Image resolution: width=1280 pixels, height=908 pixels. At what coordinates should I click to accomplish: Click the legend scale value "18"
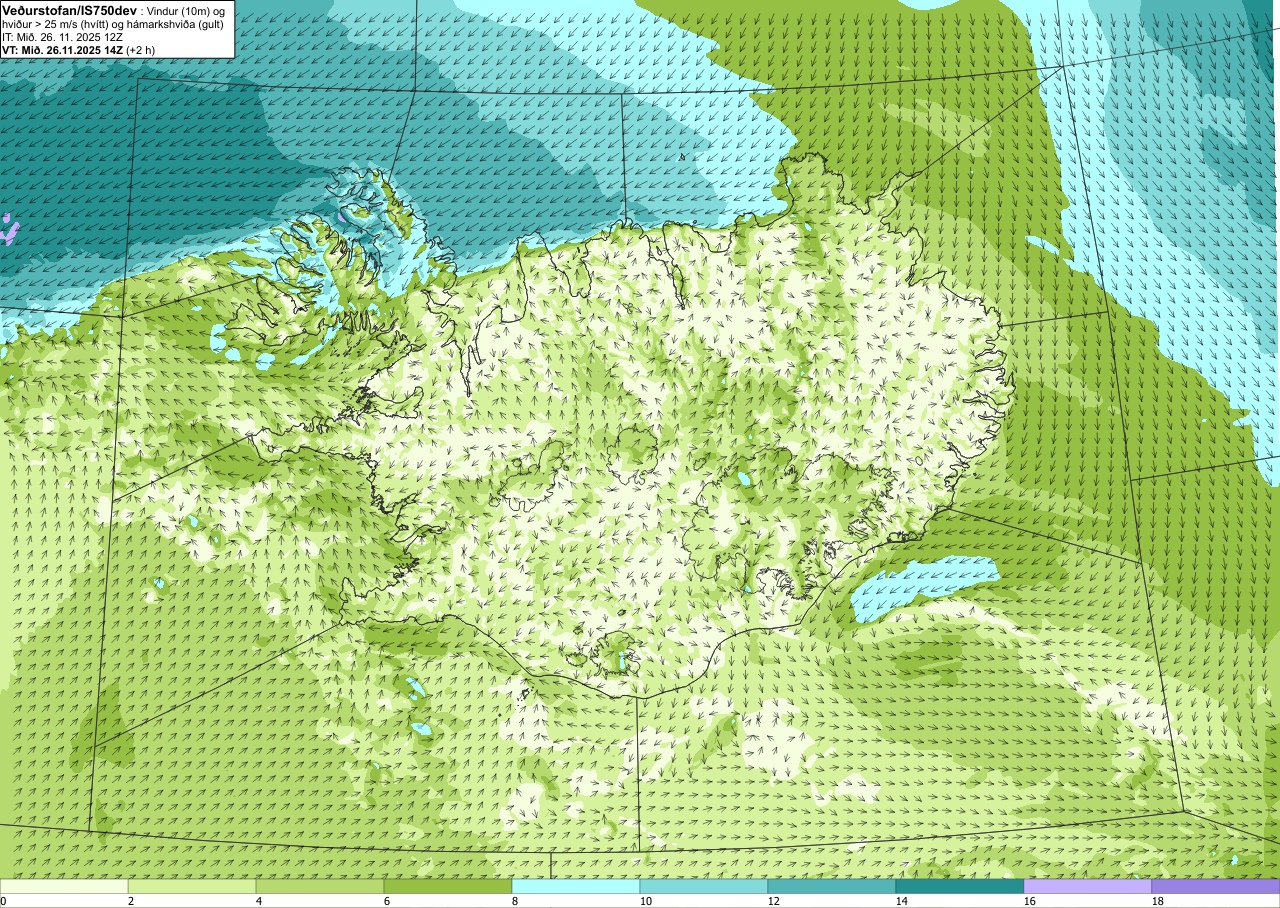tap(1158, 901)
